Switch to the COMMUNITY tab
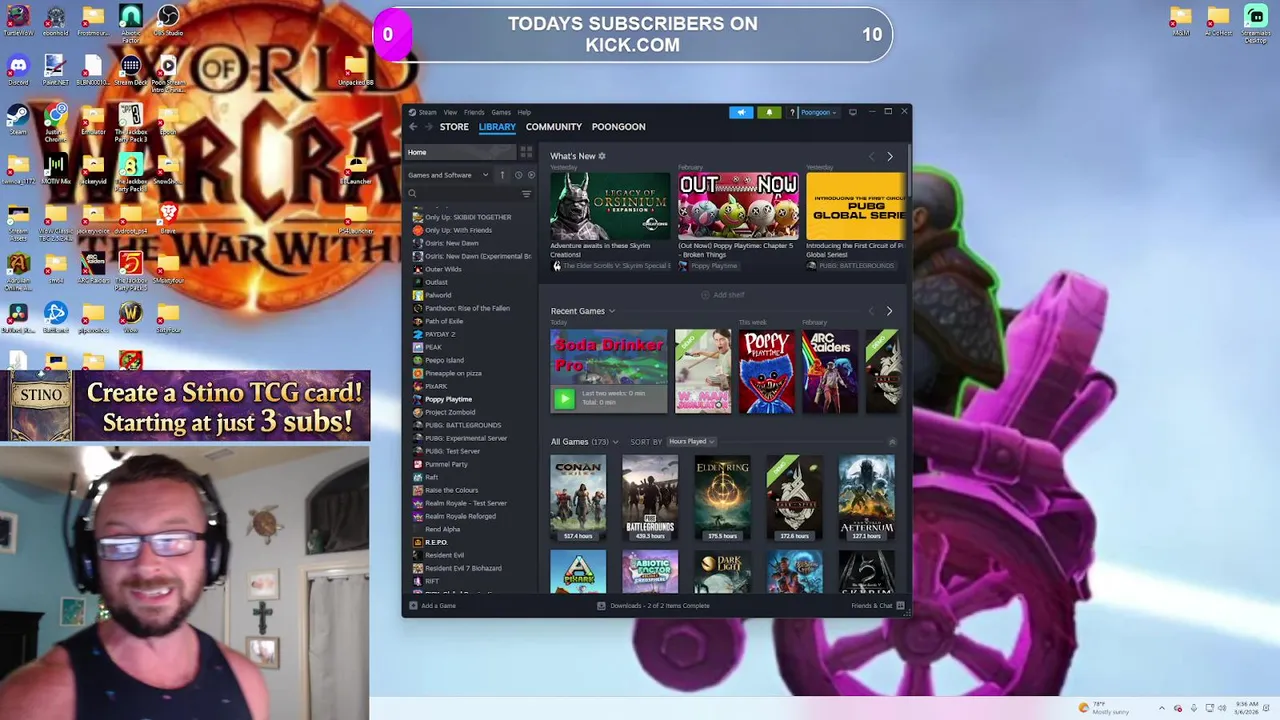 [553, 127]
